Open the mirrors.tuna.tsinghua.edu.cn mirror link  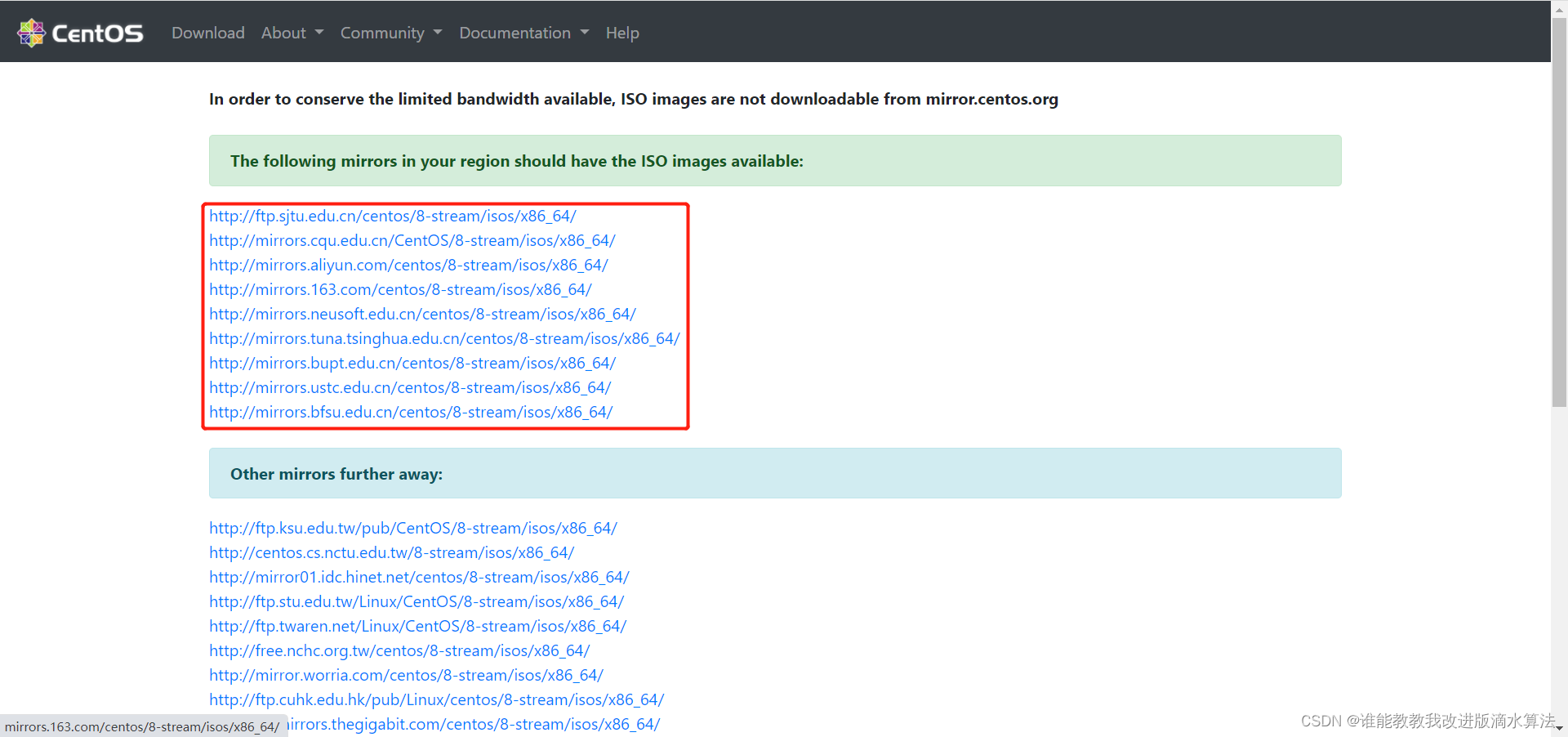click(x=444, y=338)
